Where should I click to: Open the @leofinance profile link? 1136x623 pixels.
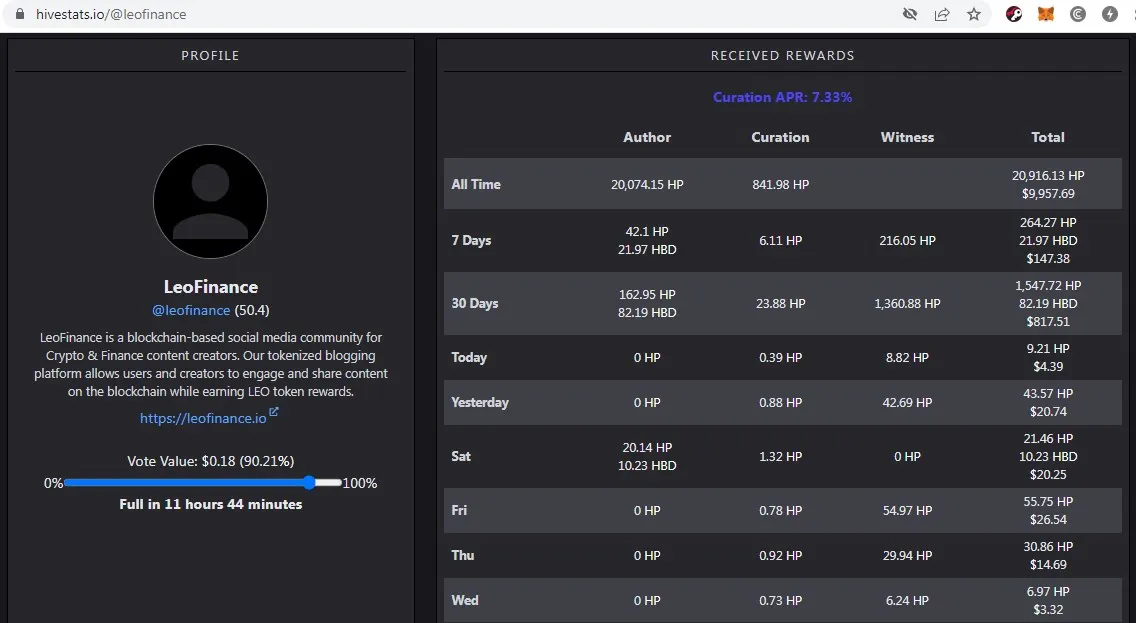191,310
